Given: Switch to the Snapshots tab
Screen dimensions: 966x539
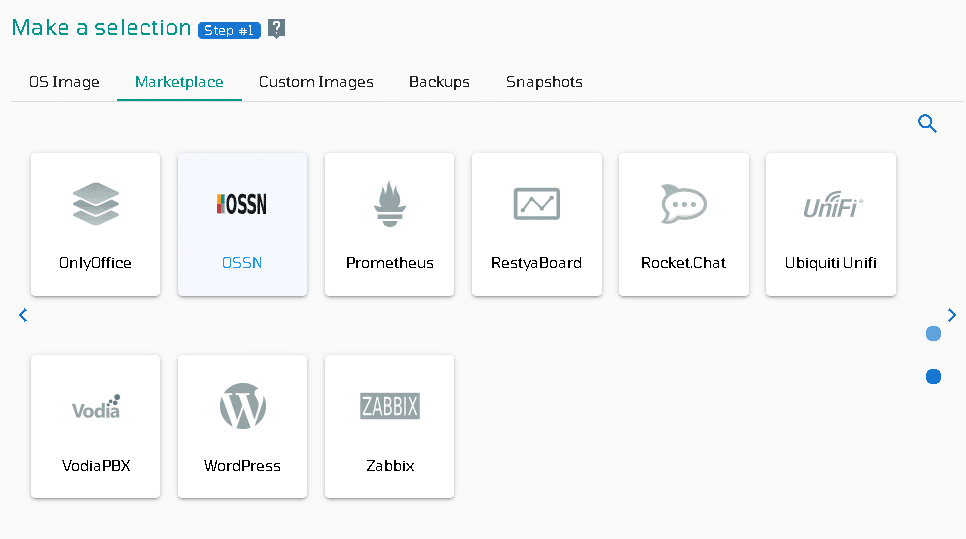Looking at the screenshot, I should [544, 82].
